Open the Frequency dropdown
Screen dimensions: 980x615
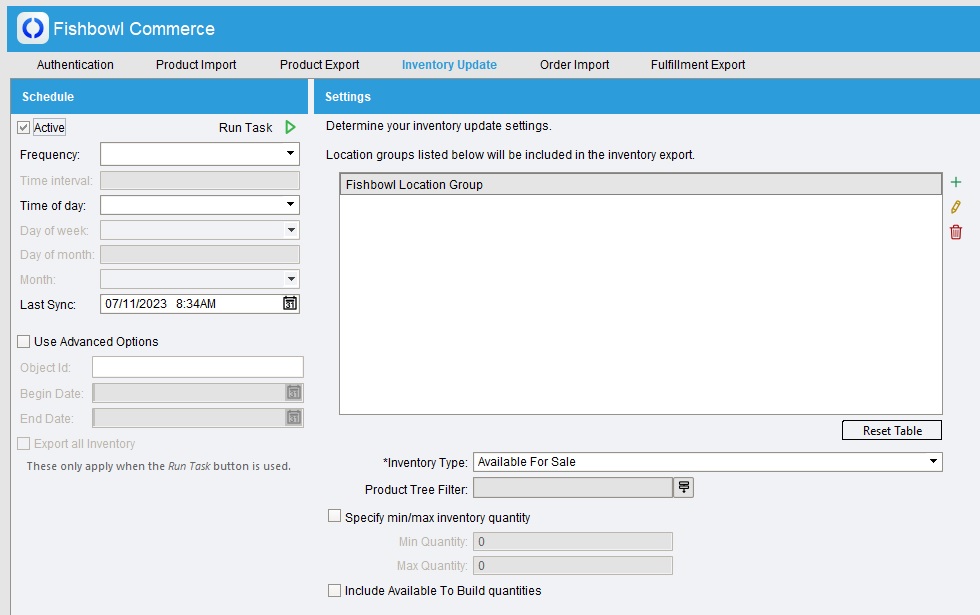tap(200, 154)
